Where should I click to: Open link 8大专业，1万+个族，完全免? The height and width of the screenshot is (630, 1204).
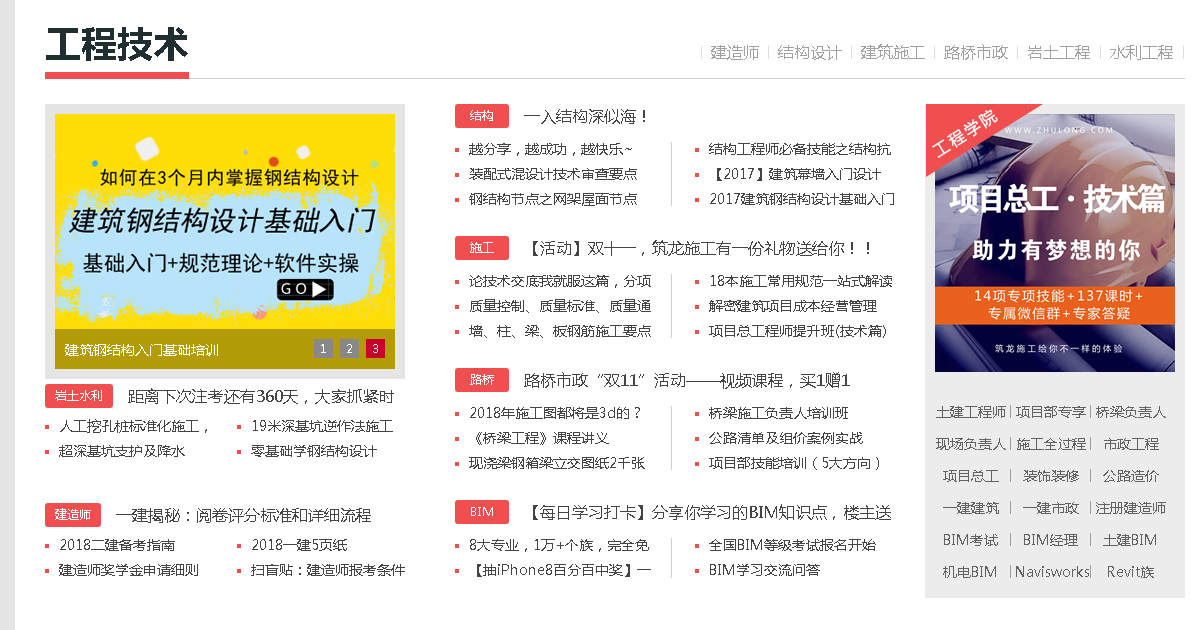point(559,545)
